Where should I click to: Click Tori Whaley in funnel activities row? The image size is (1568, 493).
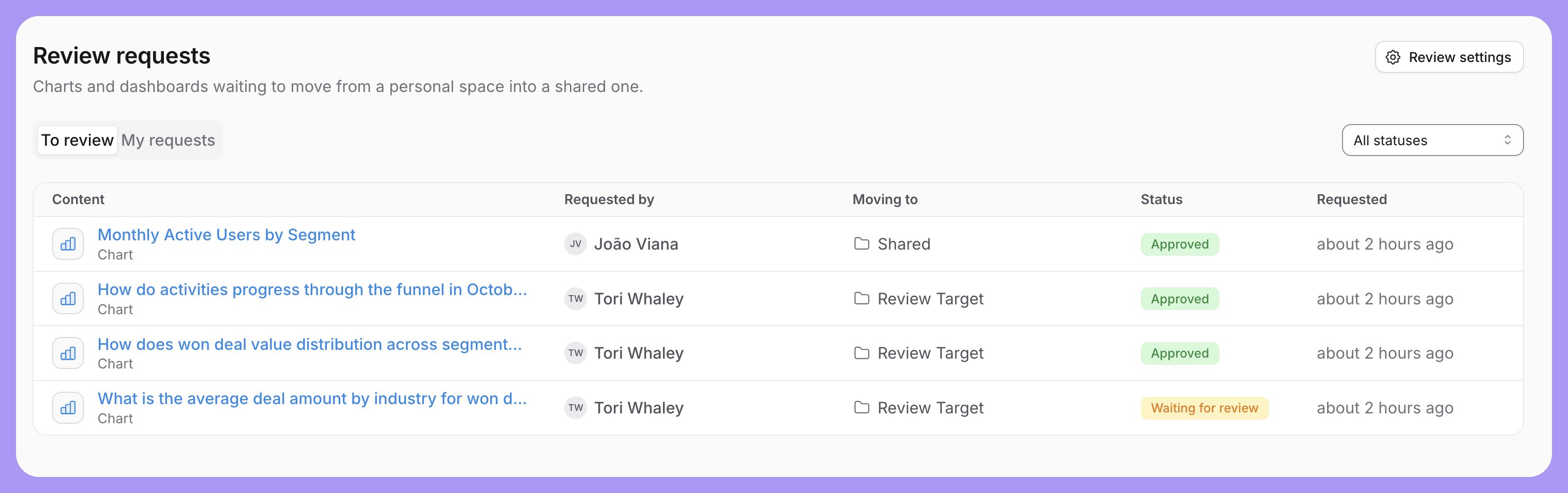click(x=639, y=299)
